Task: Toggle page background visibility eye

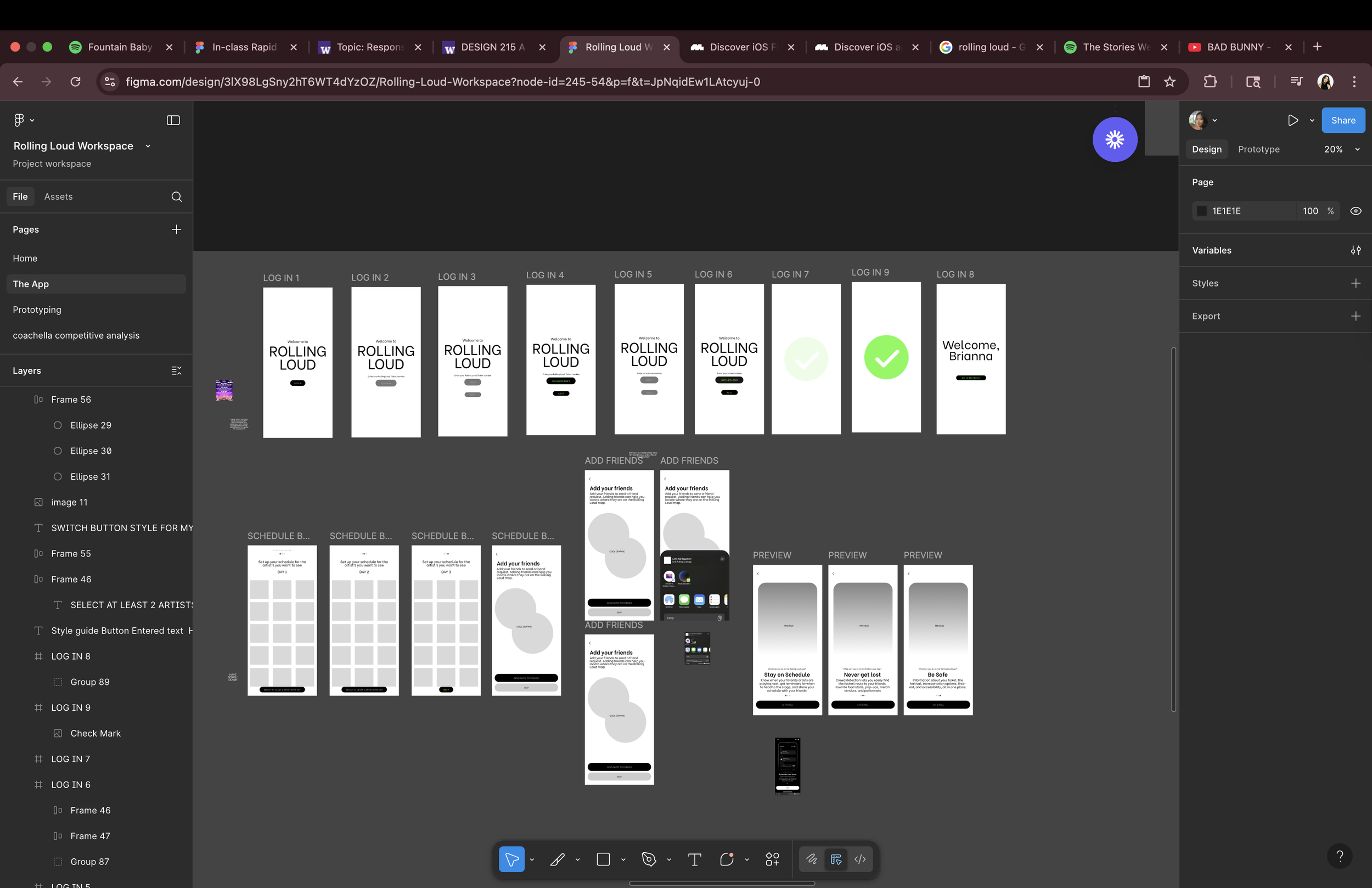Action: click(1356, 211)
